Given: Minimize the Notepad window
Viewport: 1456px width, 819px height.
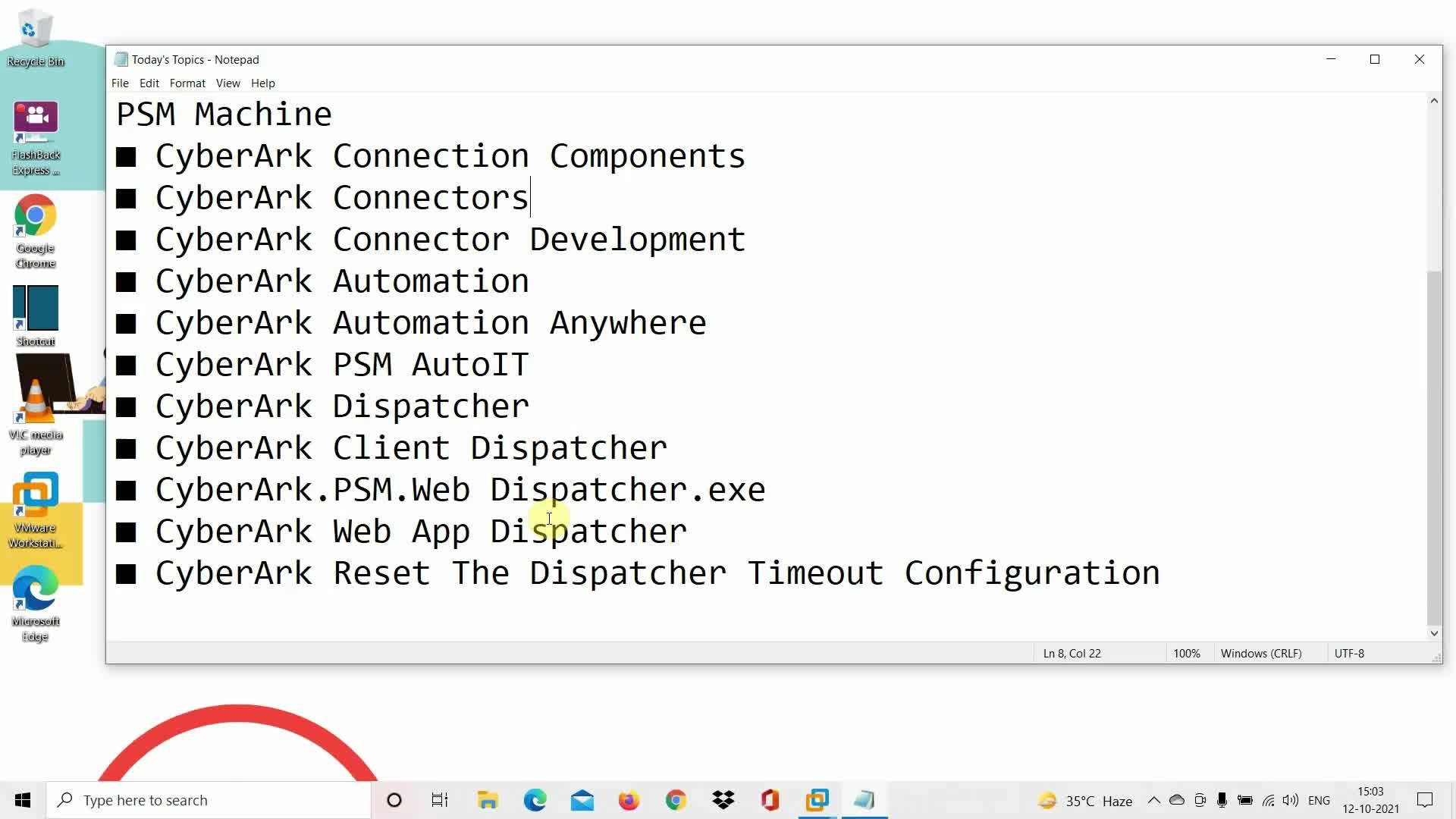Looking at the screenshot, I should (1330, 59).
